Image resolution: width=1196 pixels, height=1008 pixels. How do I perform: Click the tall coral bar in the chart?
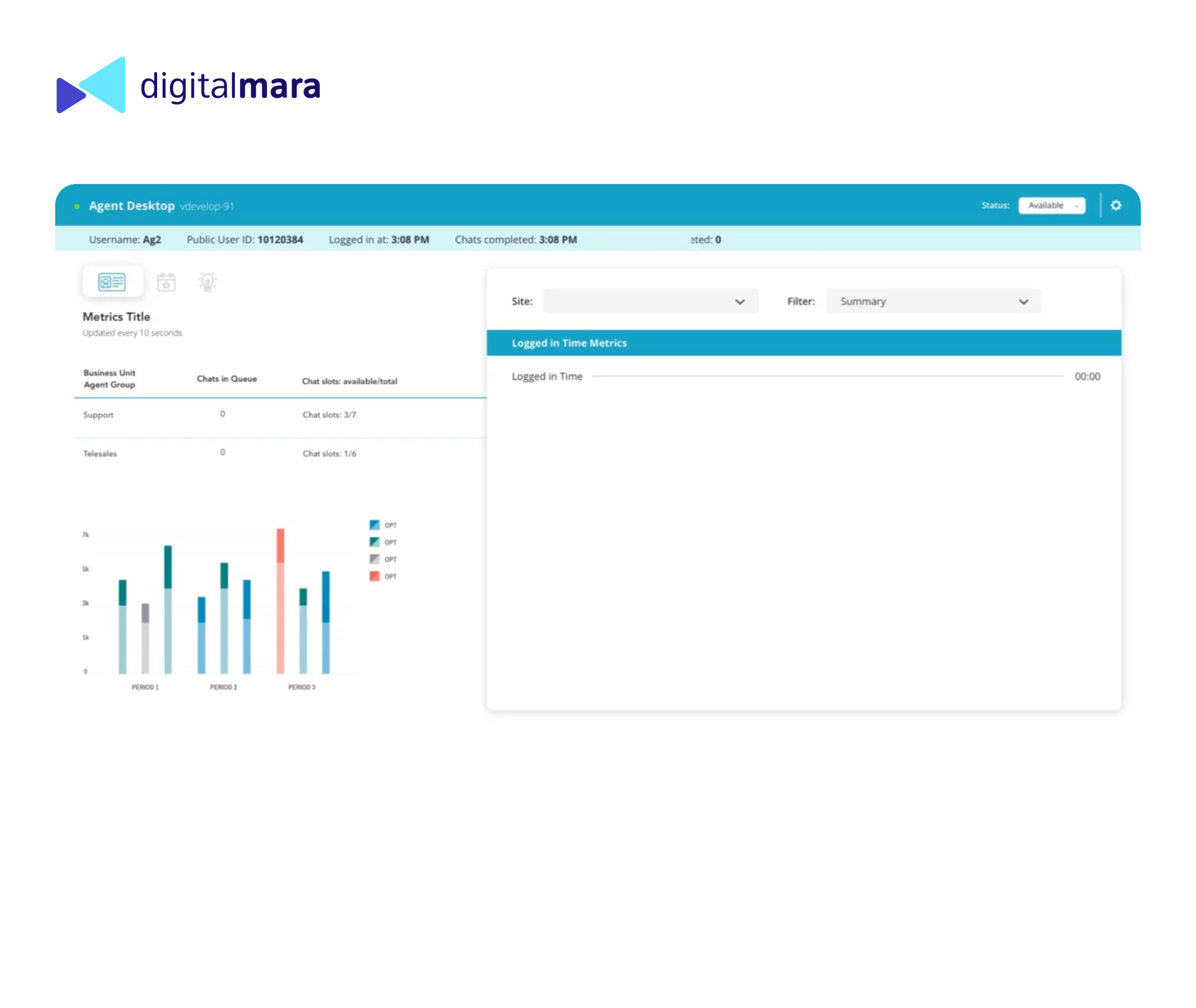280,601
